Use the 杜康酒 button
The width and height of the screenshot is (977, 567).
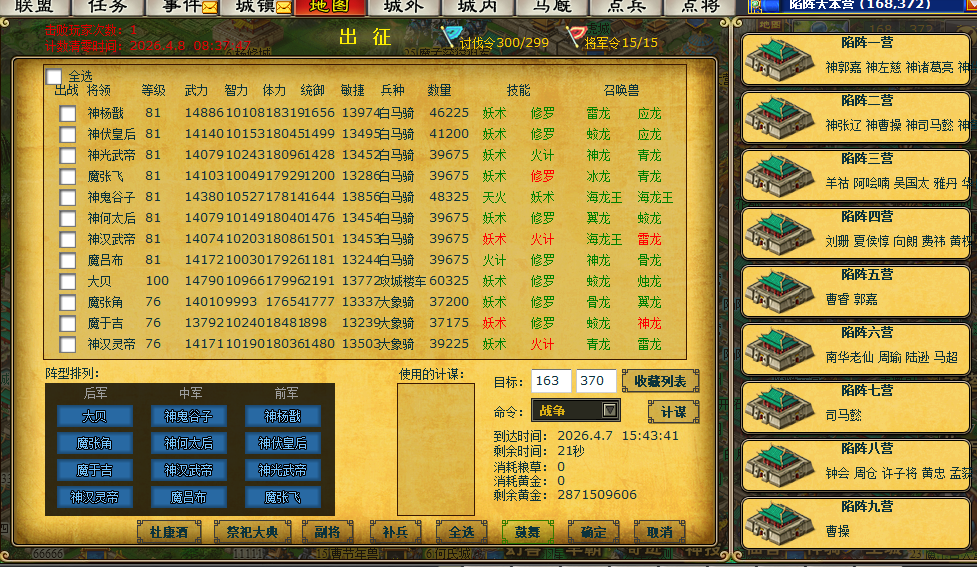click(169, 532)
